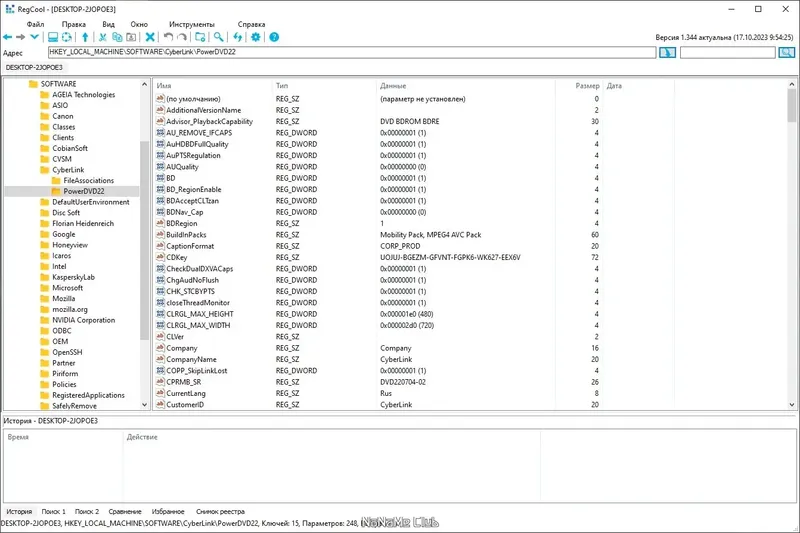This screenshot has height=533, width=800.
Task: Click the folder icon next to Microsoft key
Action: coord(45,288)
